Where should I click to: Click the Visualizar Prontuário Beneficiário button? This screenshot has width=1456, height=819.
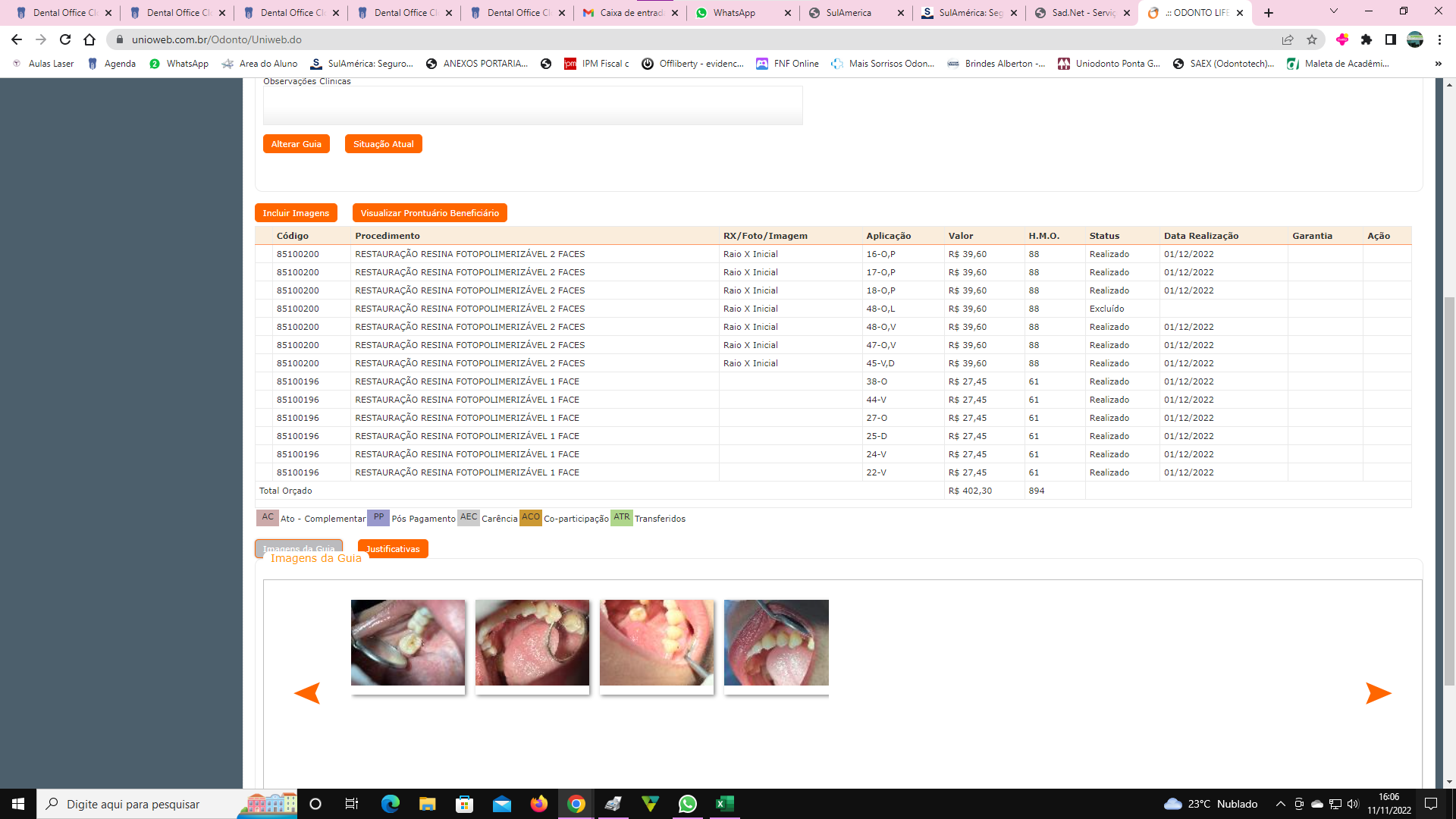pyautogui.click(x=429, y=213)
